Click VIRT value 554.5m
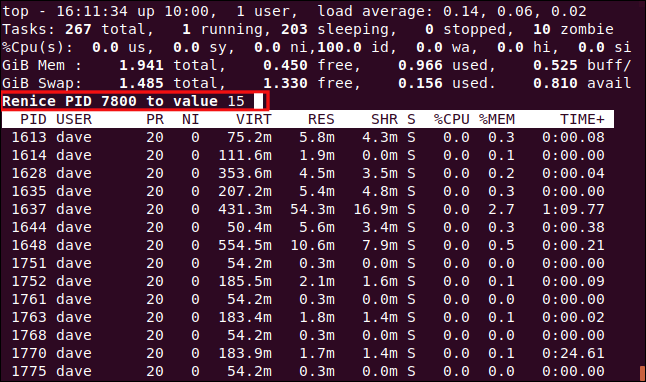 click(245, 245)
